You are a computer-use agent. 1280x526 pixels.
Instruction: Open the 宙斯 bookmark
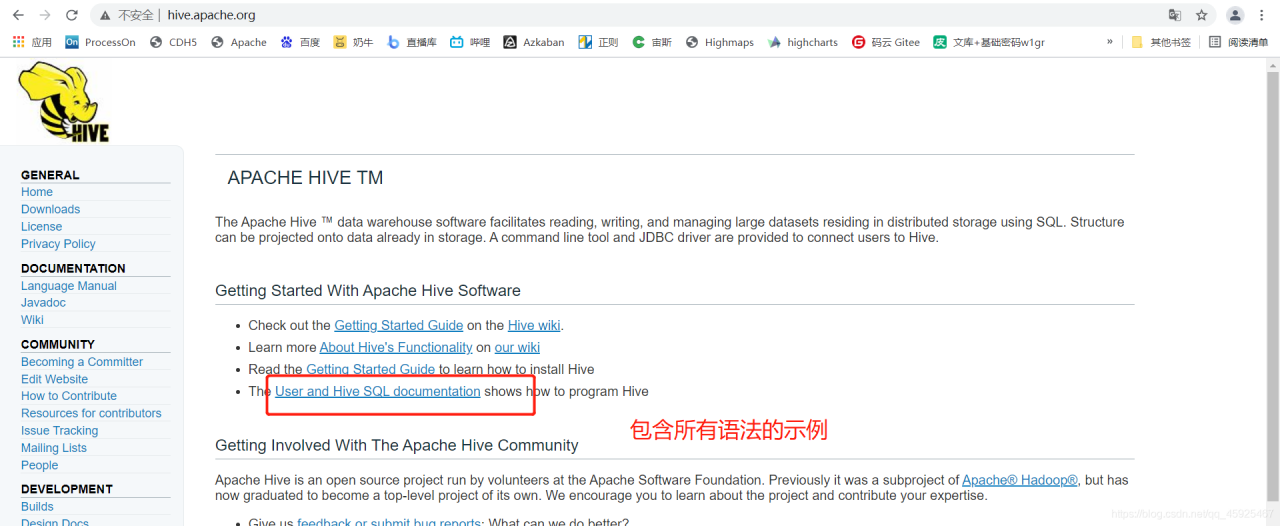tap(652, 42)
